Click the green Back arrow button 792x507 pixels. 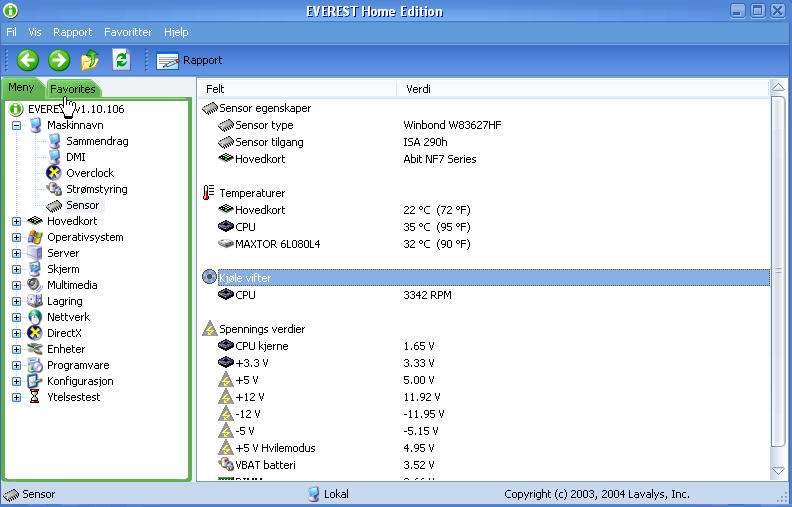point(28,60)
